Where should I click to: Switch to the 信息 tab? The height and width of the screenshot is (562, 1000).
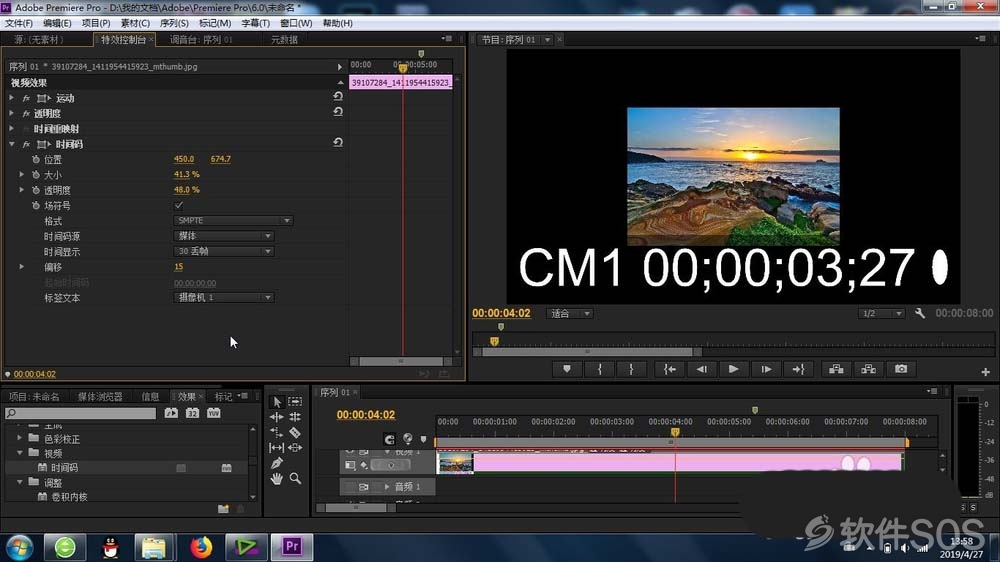(151, 397)
